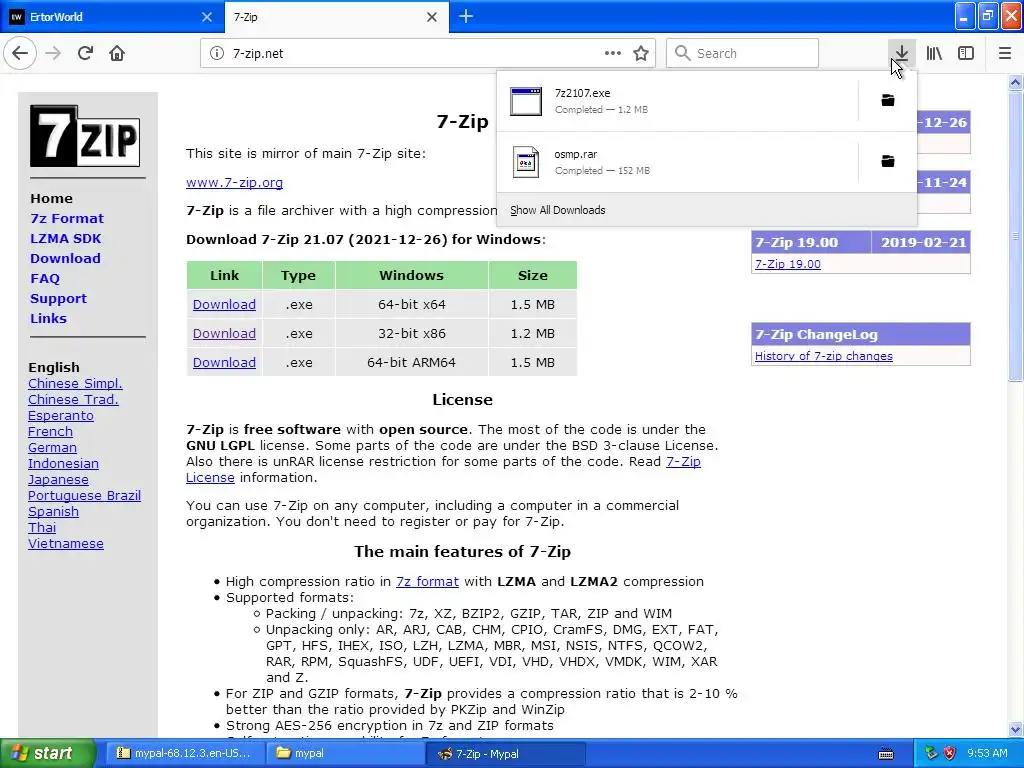Screen dimensions: 1024x768
Task: Switch language to Chinese Simpl.
Action: click(75, 383)
